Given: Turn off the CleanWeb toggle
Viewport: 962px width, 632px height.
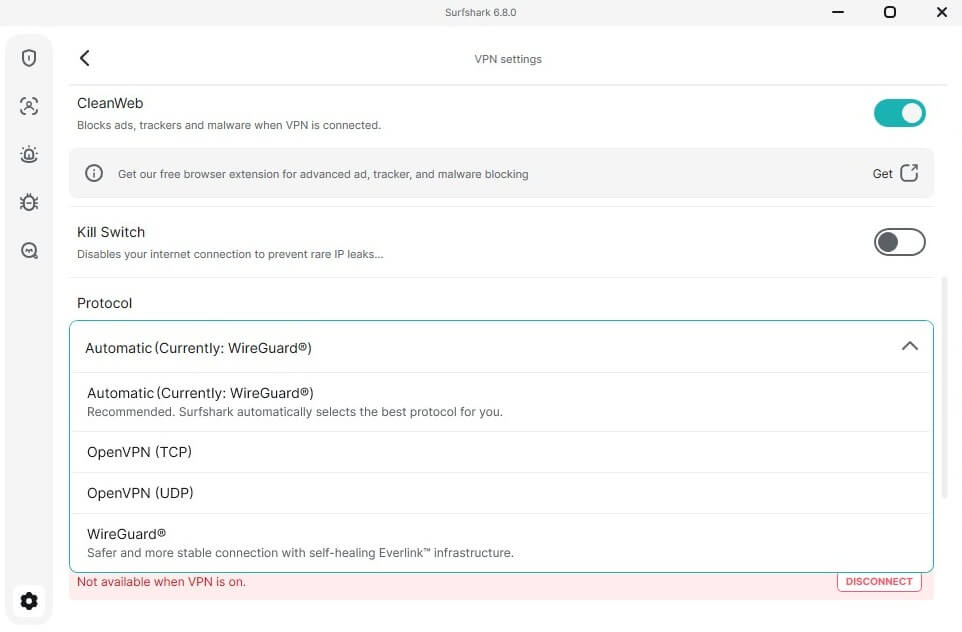Looking at the screenshot, I should click(x=899, y=113).
